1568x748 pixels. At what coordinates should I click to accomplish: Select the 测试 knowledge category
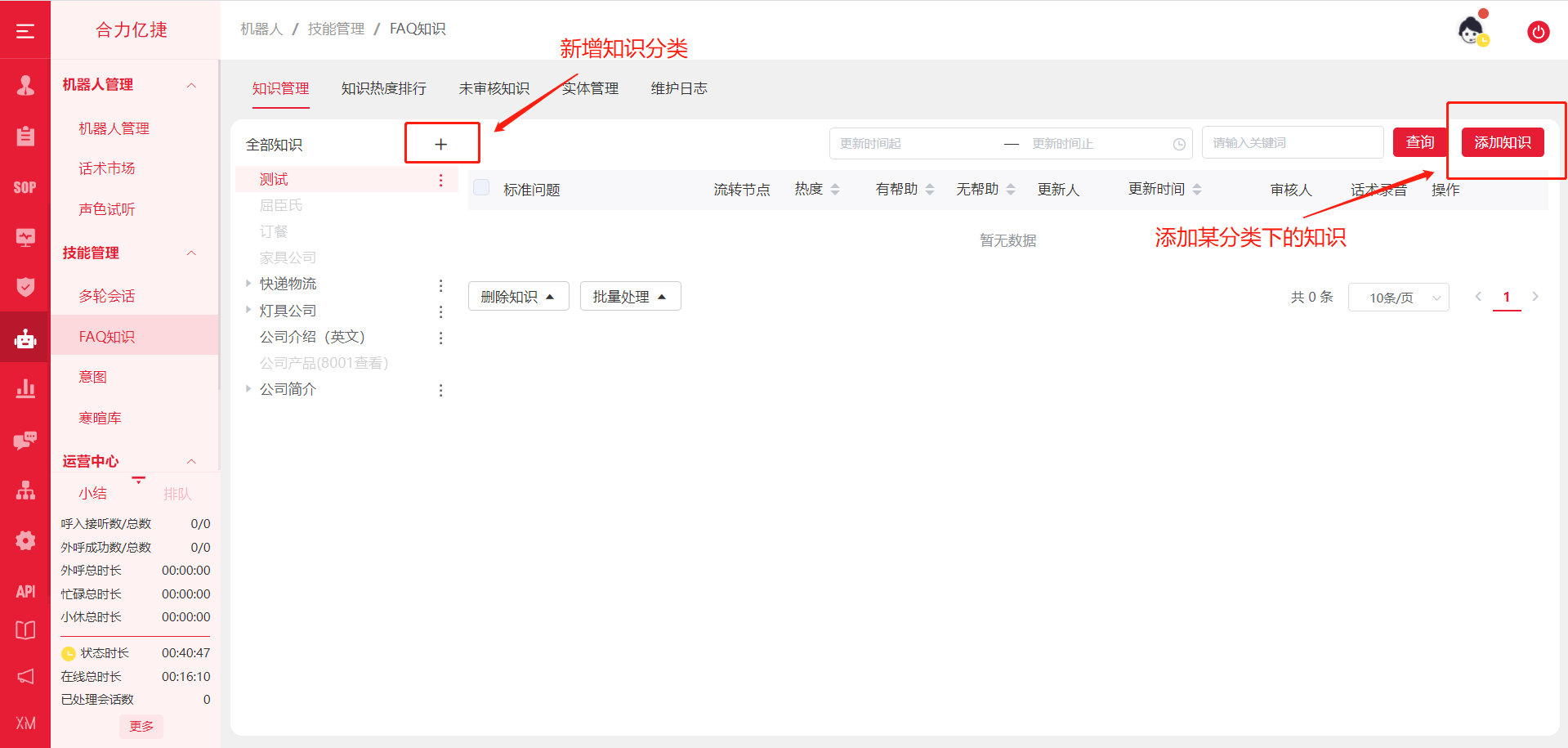pos(274,179)
